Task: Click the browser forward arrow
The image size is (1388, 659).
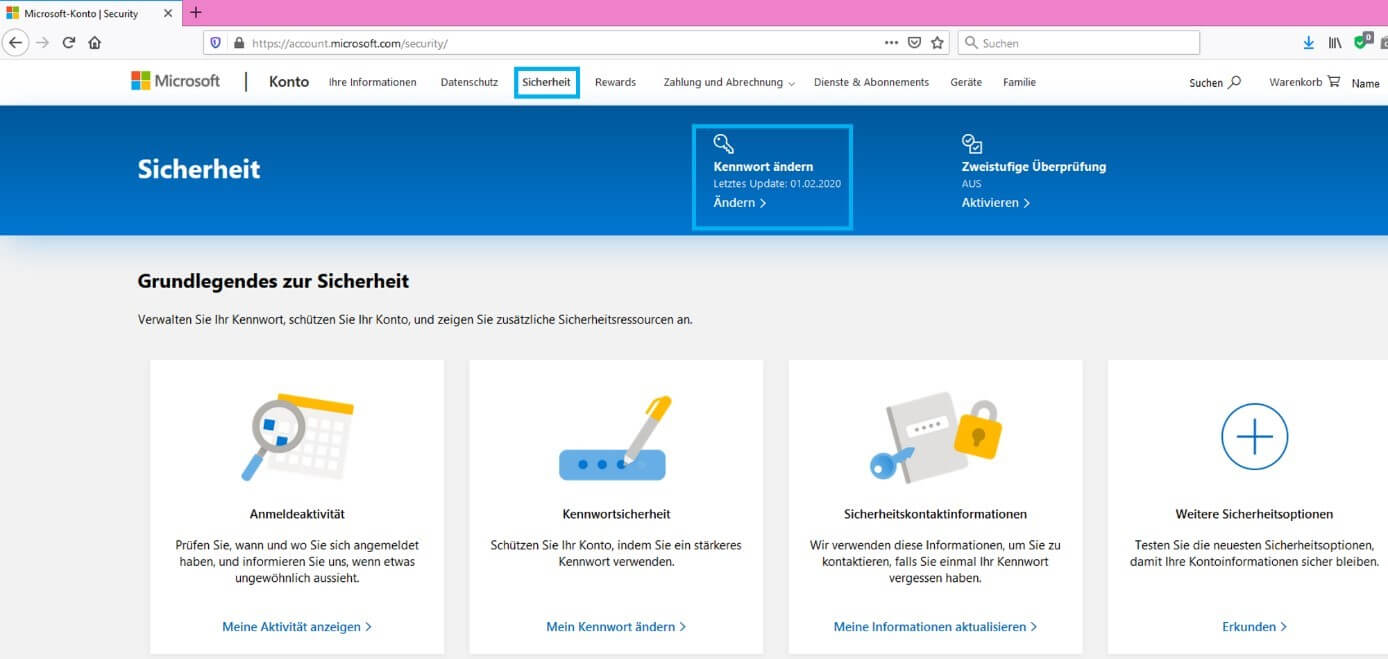Action: 42,43
